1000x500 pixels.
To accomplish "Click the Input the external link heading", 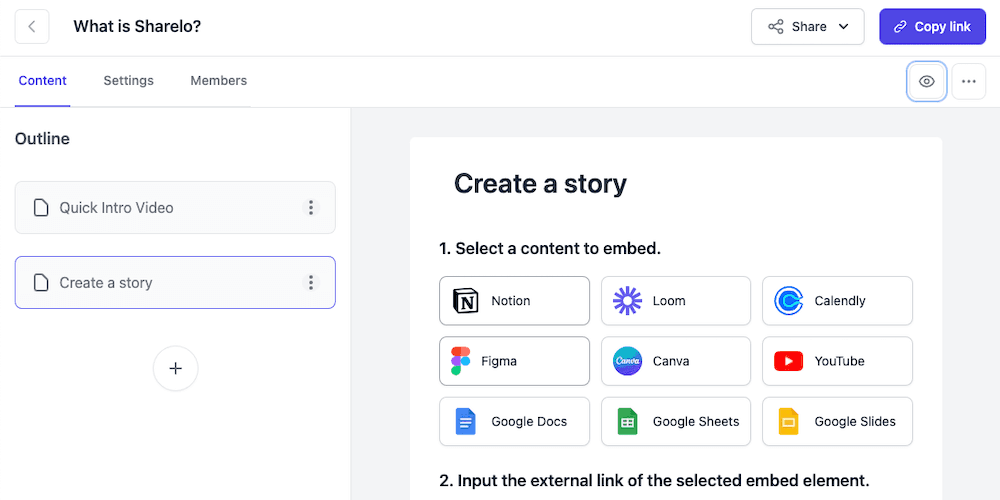I will pyautogui.click(x=654, y=480).
